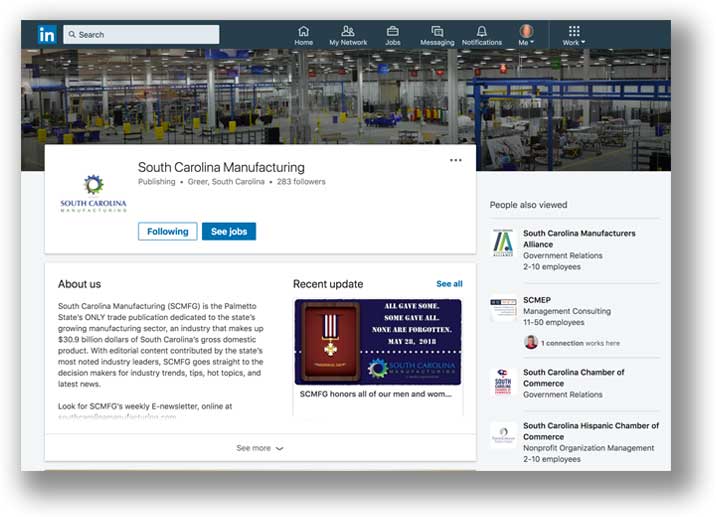Image resolution: width=716 pixels, height=517 pixels.
Task: Open the Me profile dropdown
Action: 526,35
